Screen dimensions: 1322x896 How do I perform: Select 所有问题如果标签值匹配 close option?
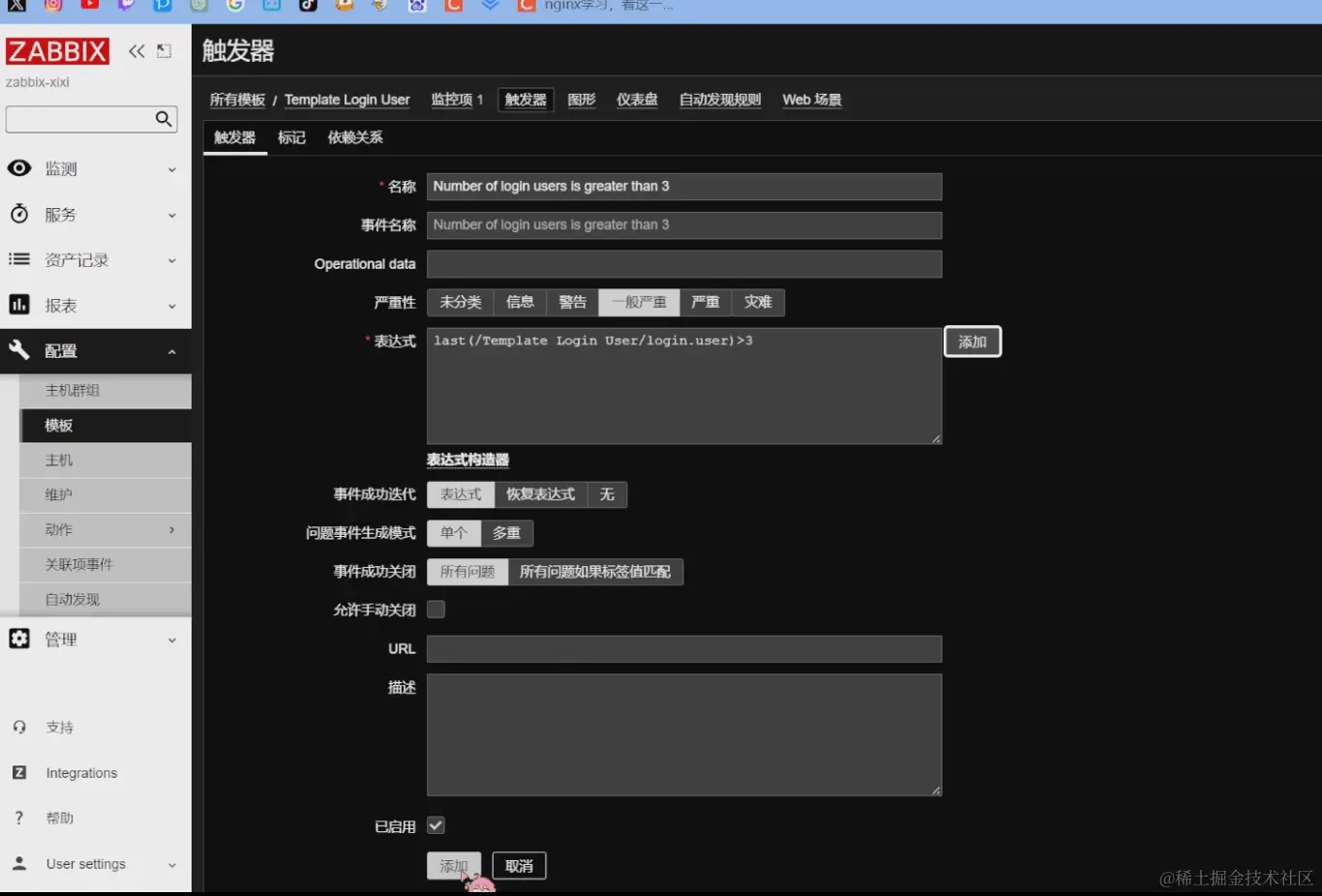[595, 572]
